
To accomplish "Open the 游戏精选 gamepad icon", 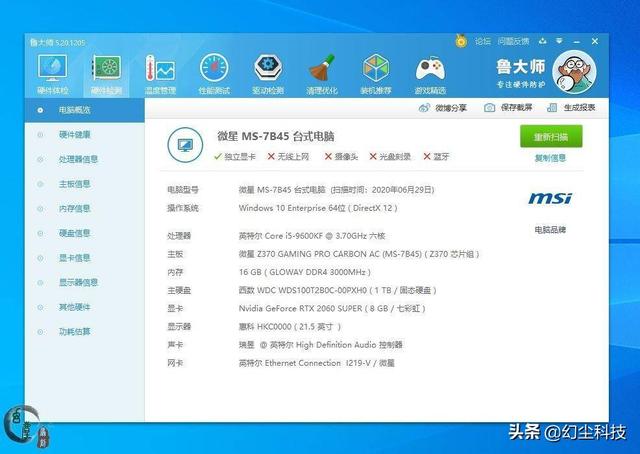I will 430,74.
